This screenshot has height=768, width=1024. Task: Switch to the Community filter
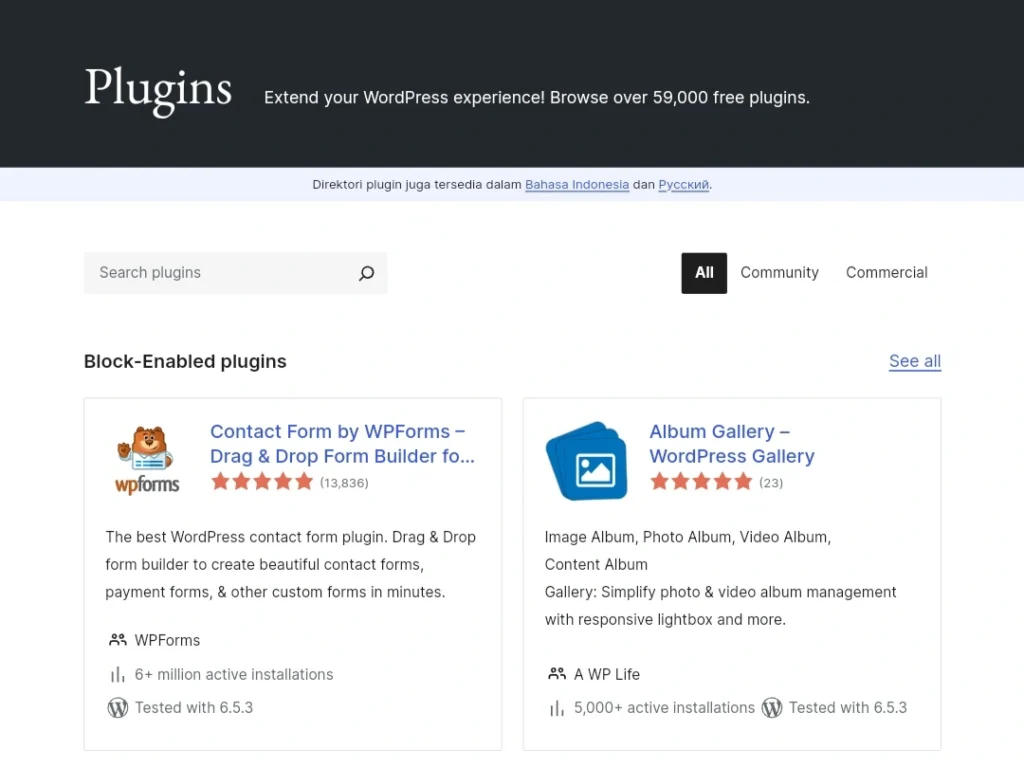[779, 273]
